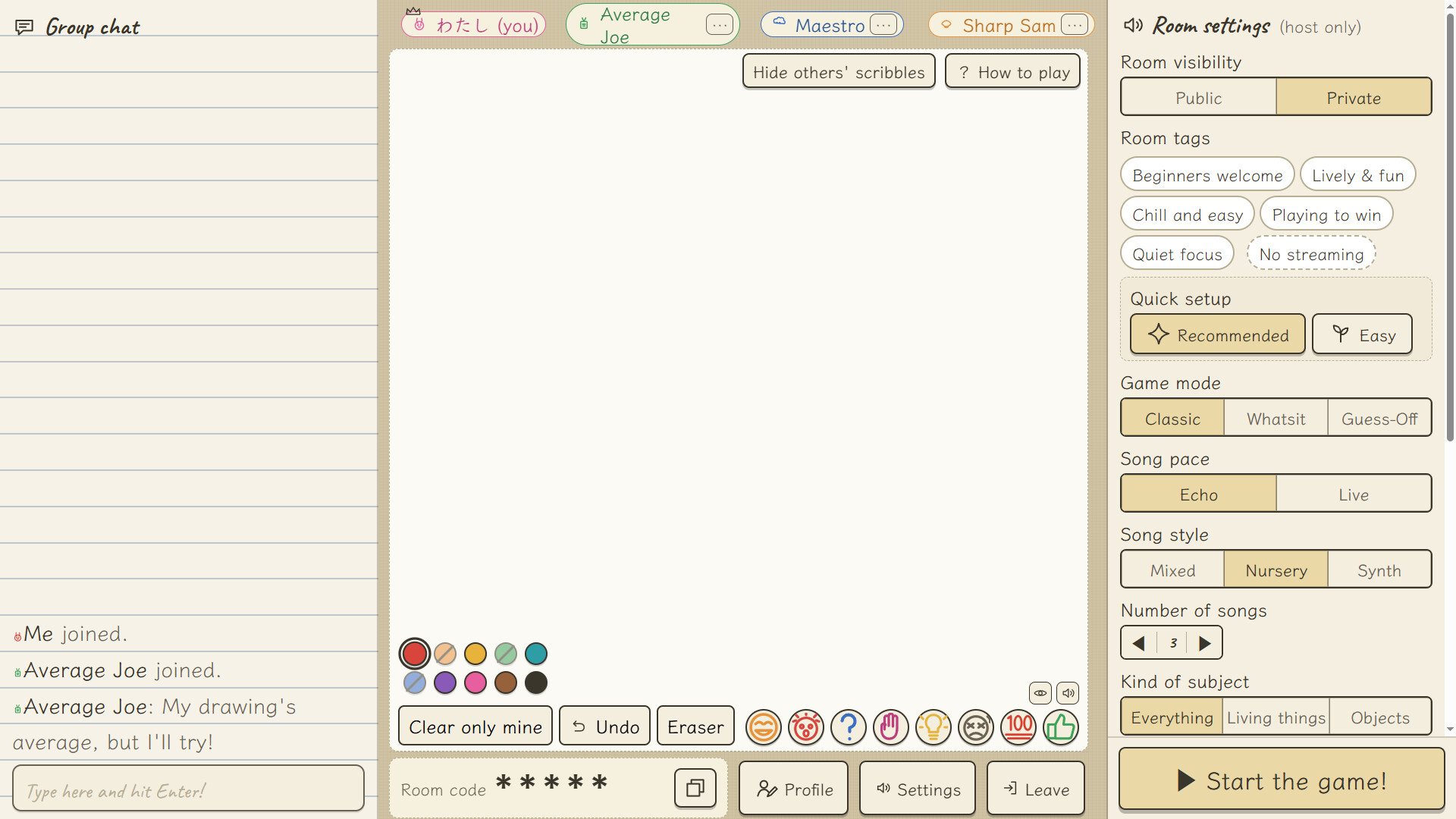Send the 100 score reaction
Image resolution: width=1456 pixels, height=819 pixels.
click(x=1018, y=727)
